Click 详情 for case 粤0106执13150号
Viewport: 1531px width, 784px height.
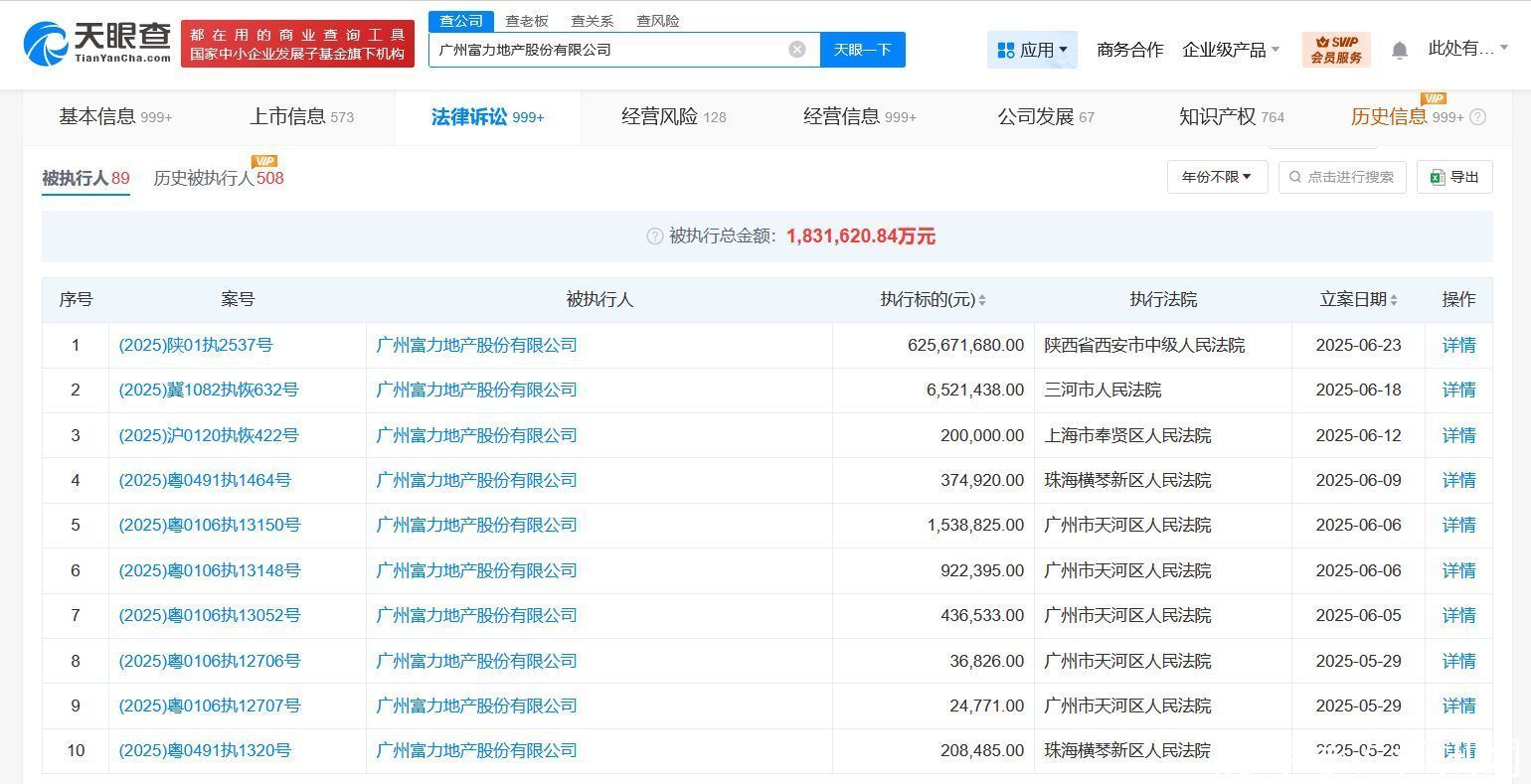(x=1458, y=525)
